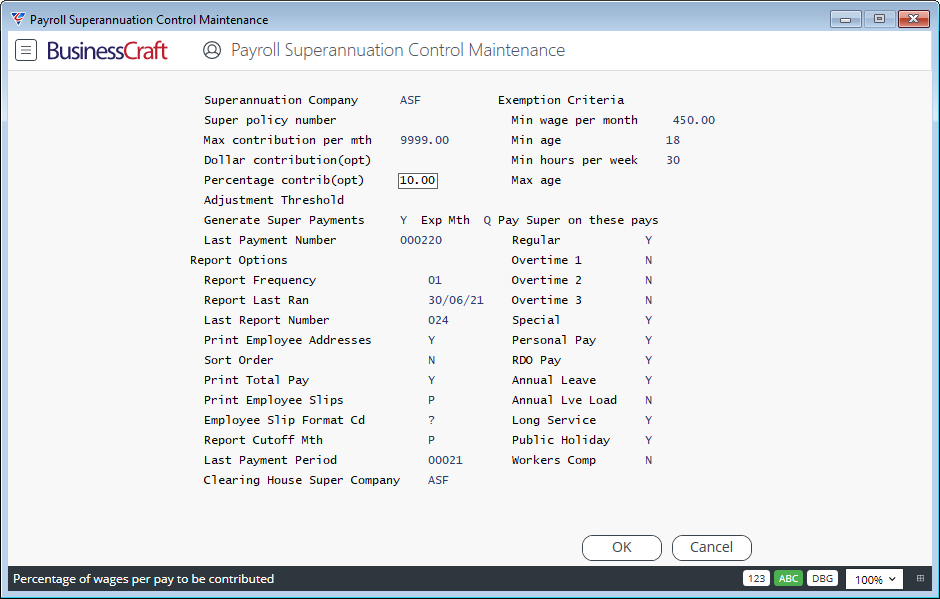Click the Exp Mth value Q
The height and width of the screenshot is (599, 940).
pyautogui.click(x=487, y=220)
